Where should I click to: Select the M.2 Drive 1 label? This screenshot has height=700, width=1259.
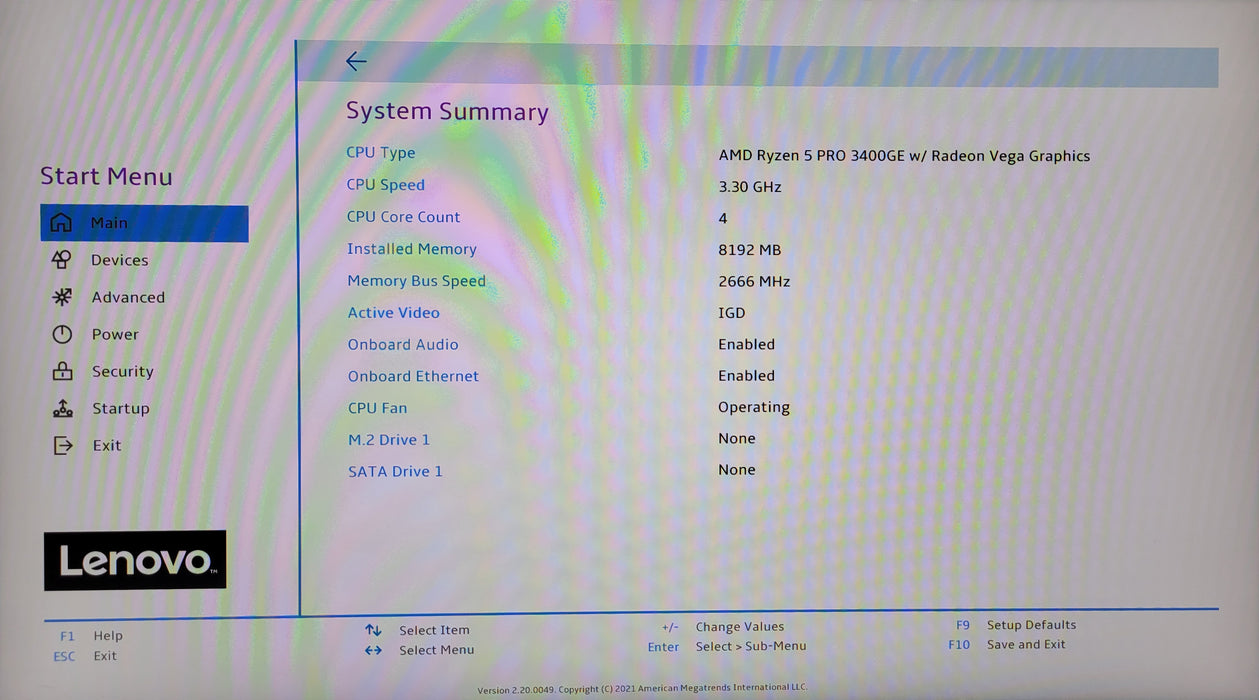coord(389,440)
